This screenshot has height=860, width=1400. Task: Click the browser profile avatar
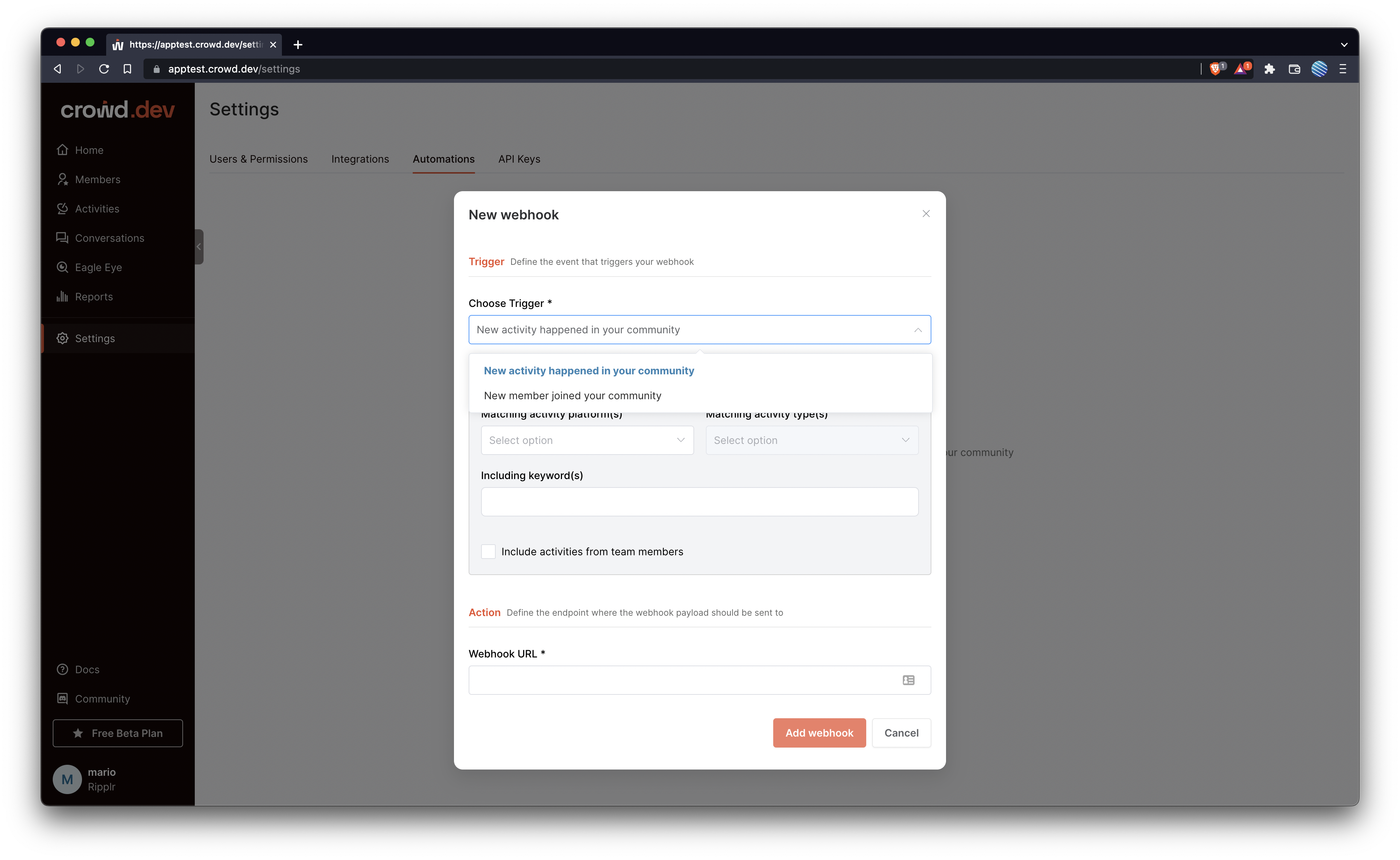tap(1319, 69)
